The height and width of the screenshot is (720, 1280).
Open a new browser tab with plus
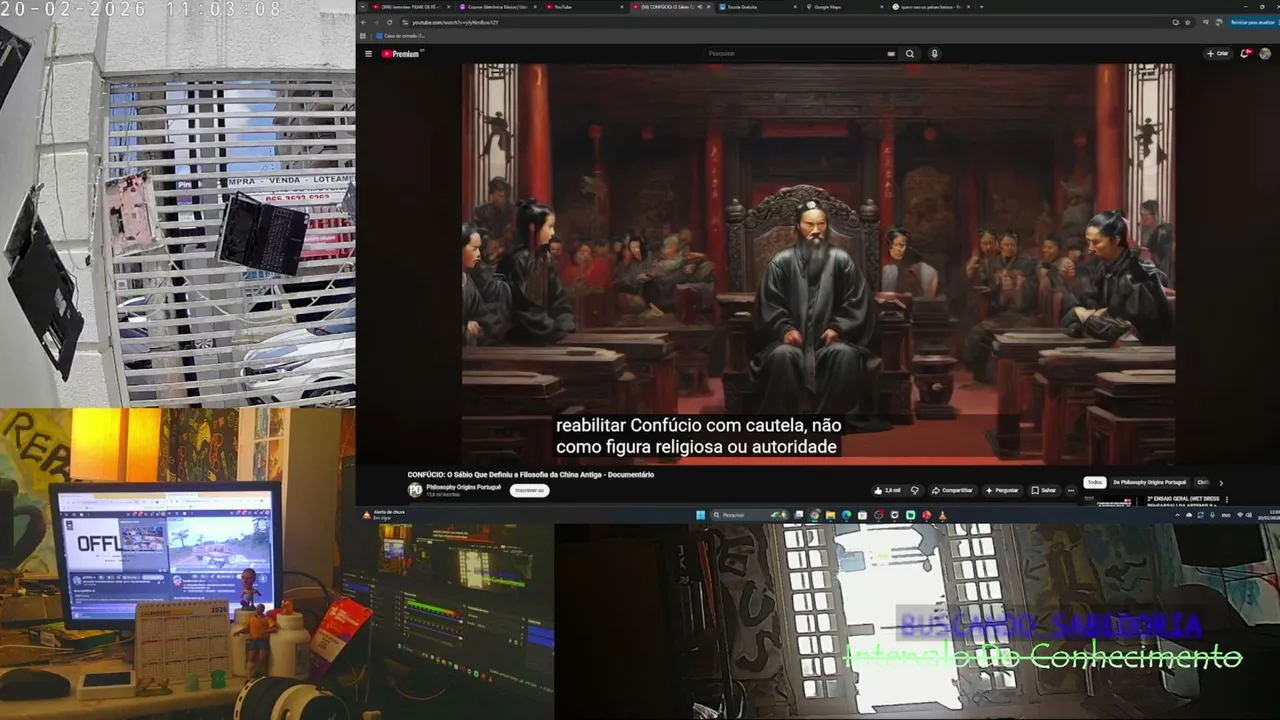(x=982, y=7)
